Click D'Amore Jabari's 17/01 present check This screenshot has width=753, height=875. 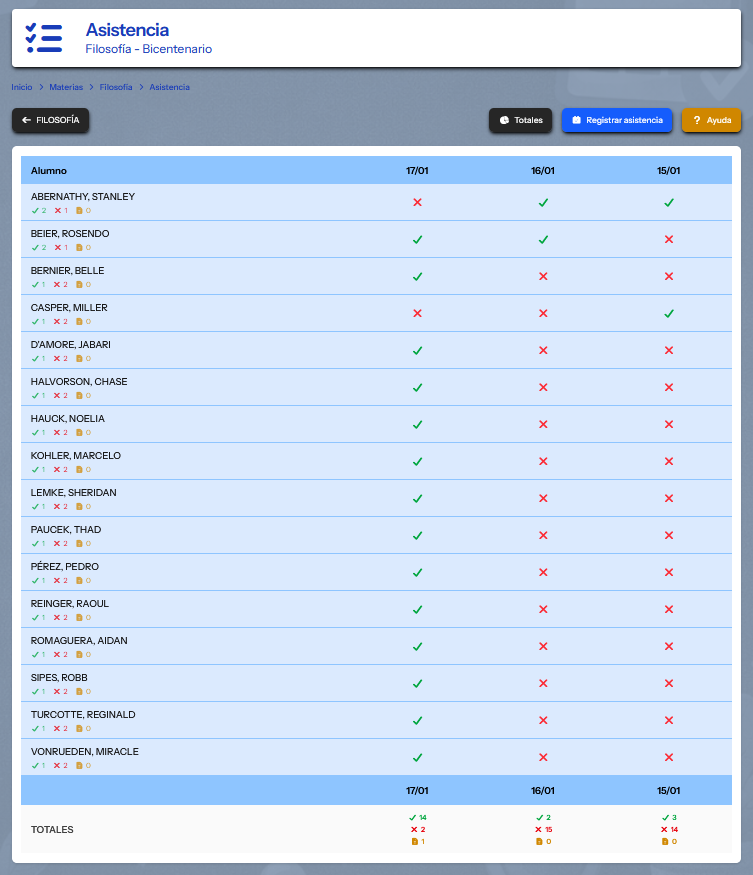(417, 350)
